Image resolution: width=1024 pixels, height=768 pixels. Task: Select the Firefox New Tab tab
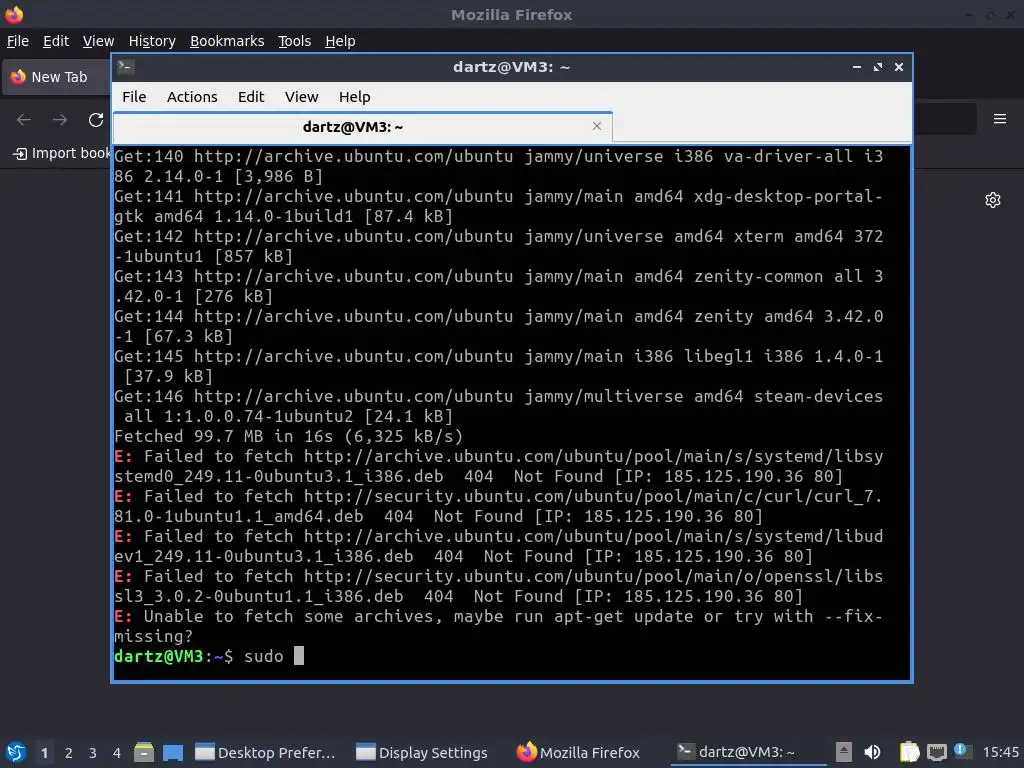(x=57, y=77)
